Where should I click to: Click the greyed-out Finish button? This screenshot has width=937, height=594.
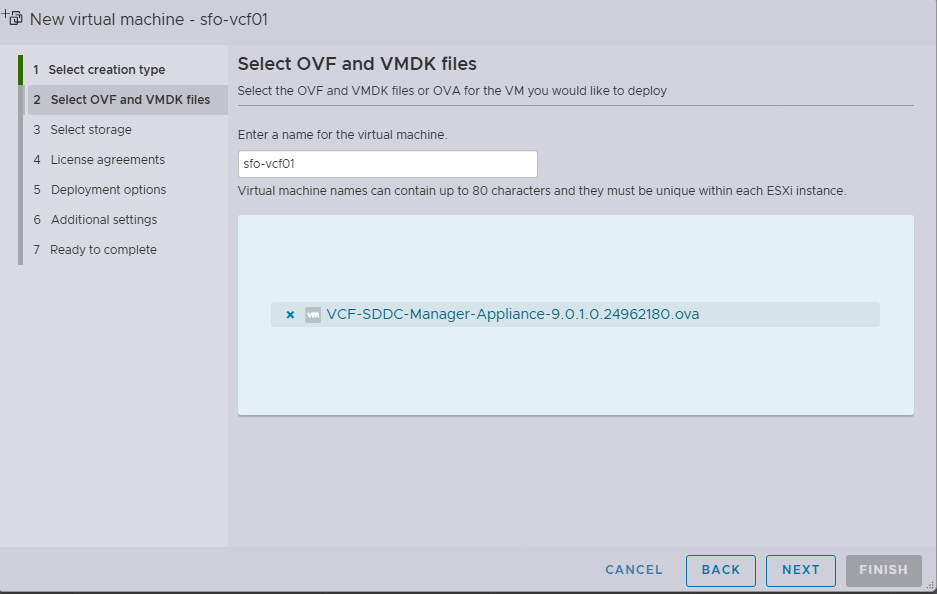[883, 570]
